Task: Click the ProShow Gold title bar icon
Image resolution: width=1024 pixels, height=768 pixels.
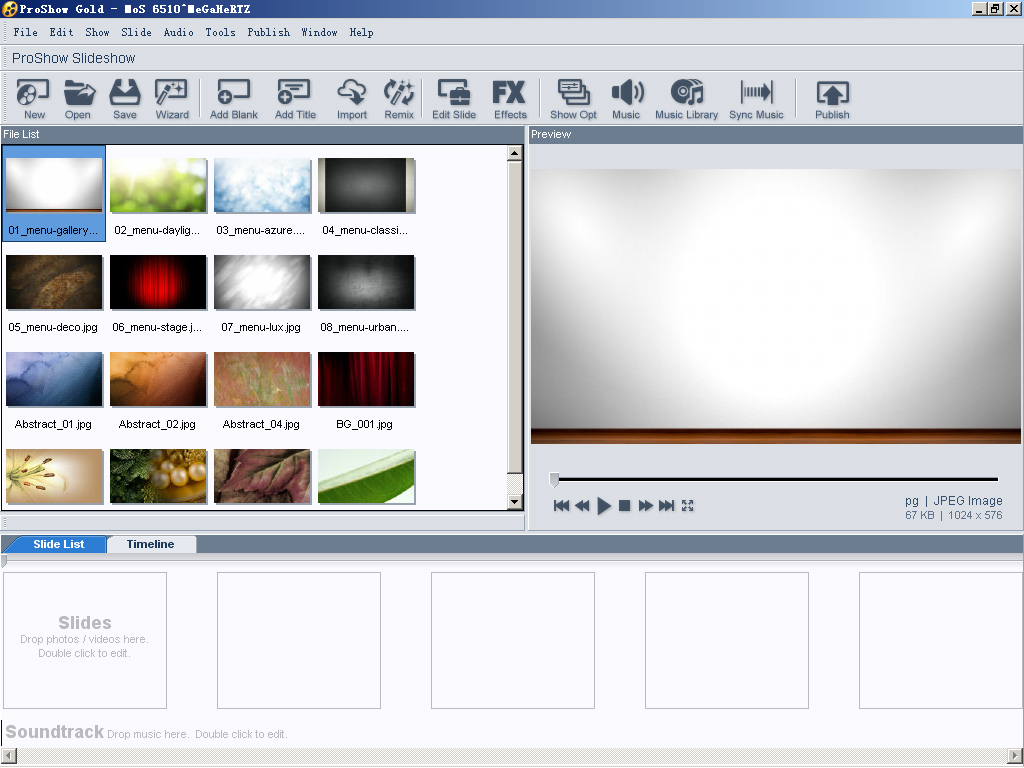Action: [x=9, y=9]
